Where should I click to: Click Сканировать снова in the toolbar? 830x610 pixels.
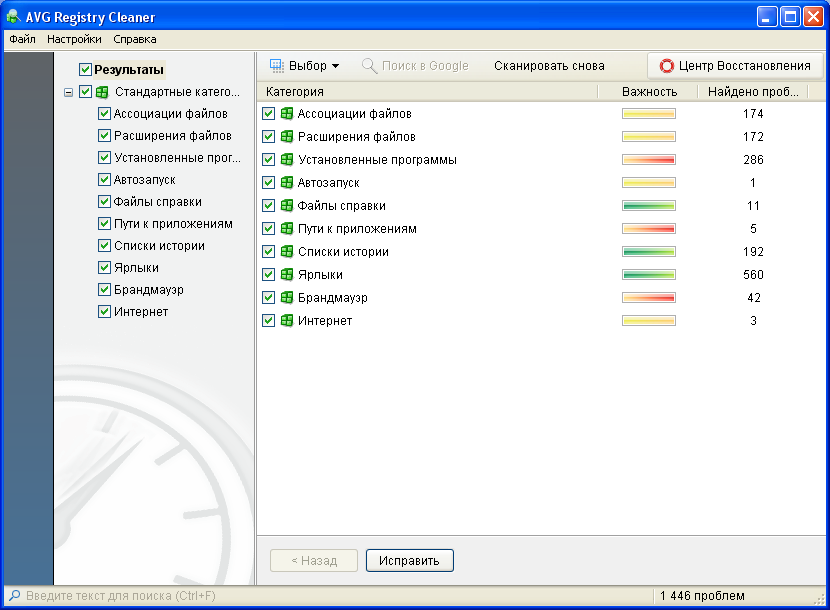pyautogui.click(x=549, y=66)
